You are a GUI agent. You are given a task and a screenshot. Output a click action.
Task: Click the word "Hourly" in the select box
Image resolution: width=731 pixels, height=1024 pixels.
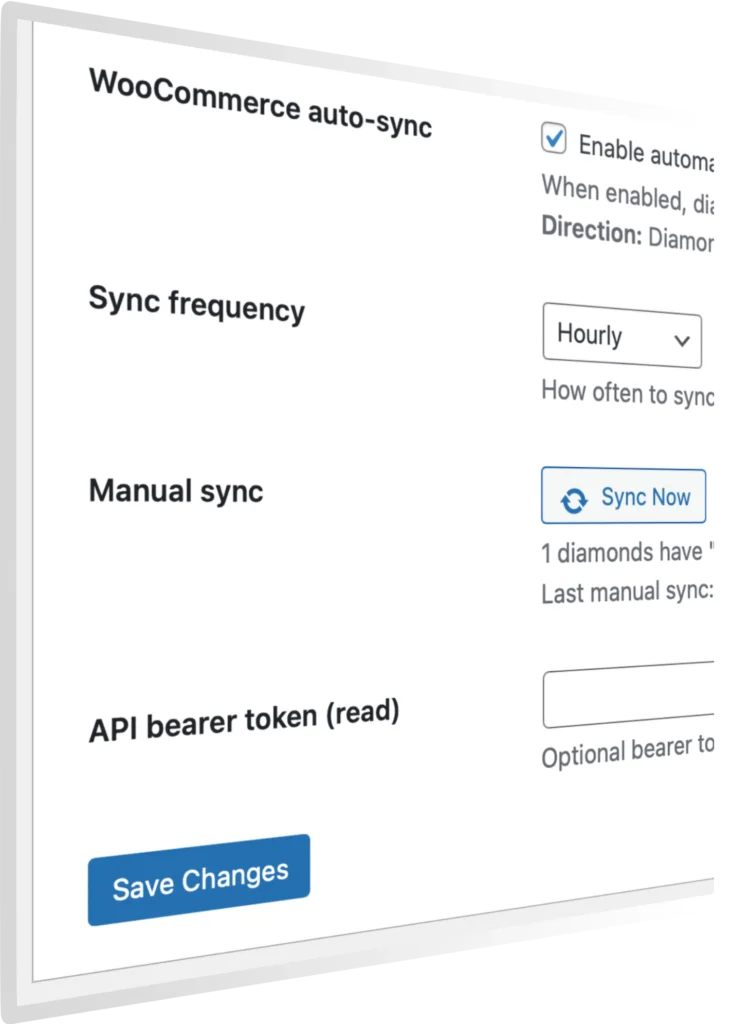[x=589, y=335]
